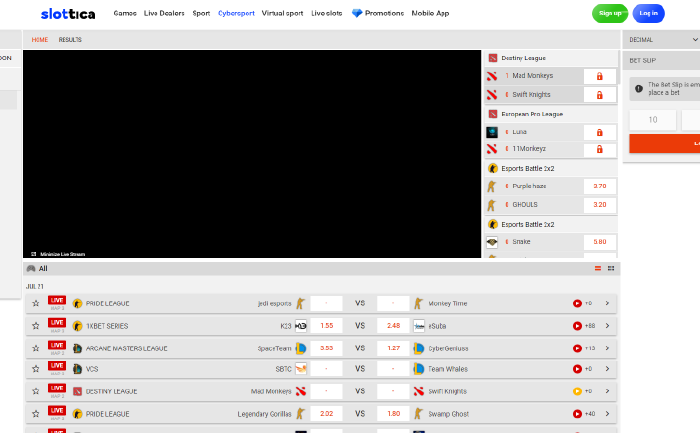The width and height of the screenshot is (700, 433).
Task: Play live stream for Jedi esports match
Action: 577,304
